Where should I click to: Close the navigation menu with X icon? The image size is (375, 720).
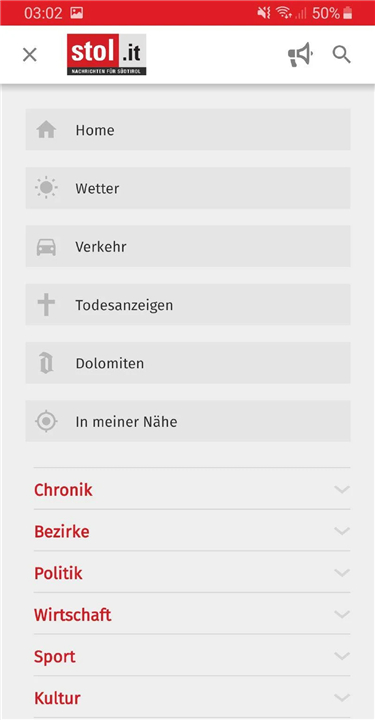tap(30, 55)
